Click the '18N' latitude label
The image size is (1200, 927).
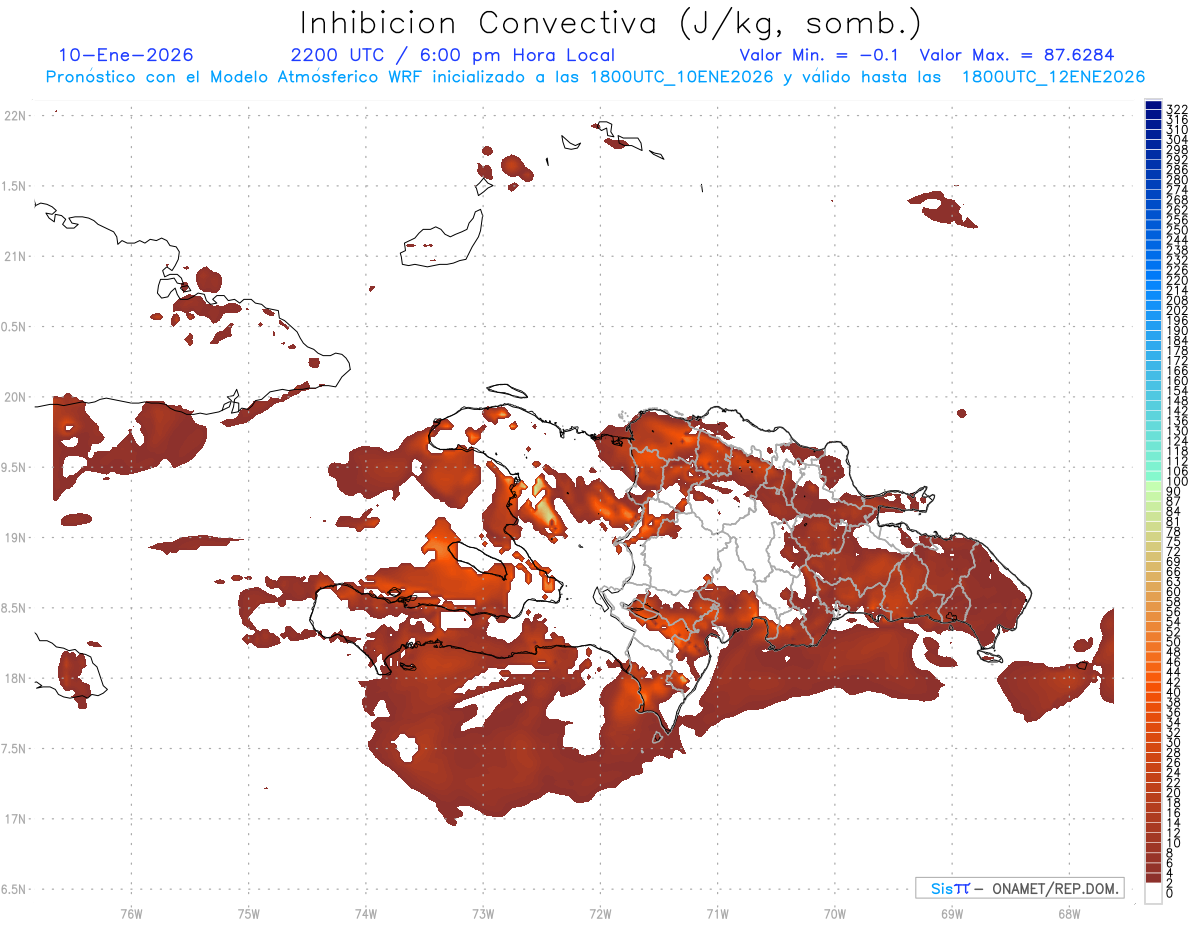pos(15,678)
